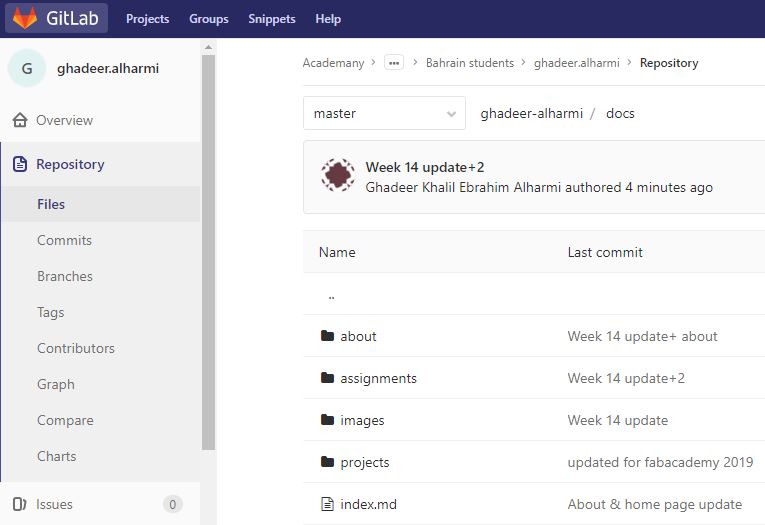The width and height of the screenshot is (765, 525).
Task: Click the ghadeer.alharmi project name in sidebar
Action: pyautogui.click(x=108, y=68)
